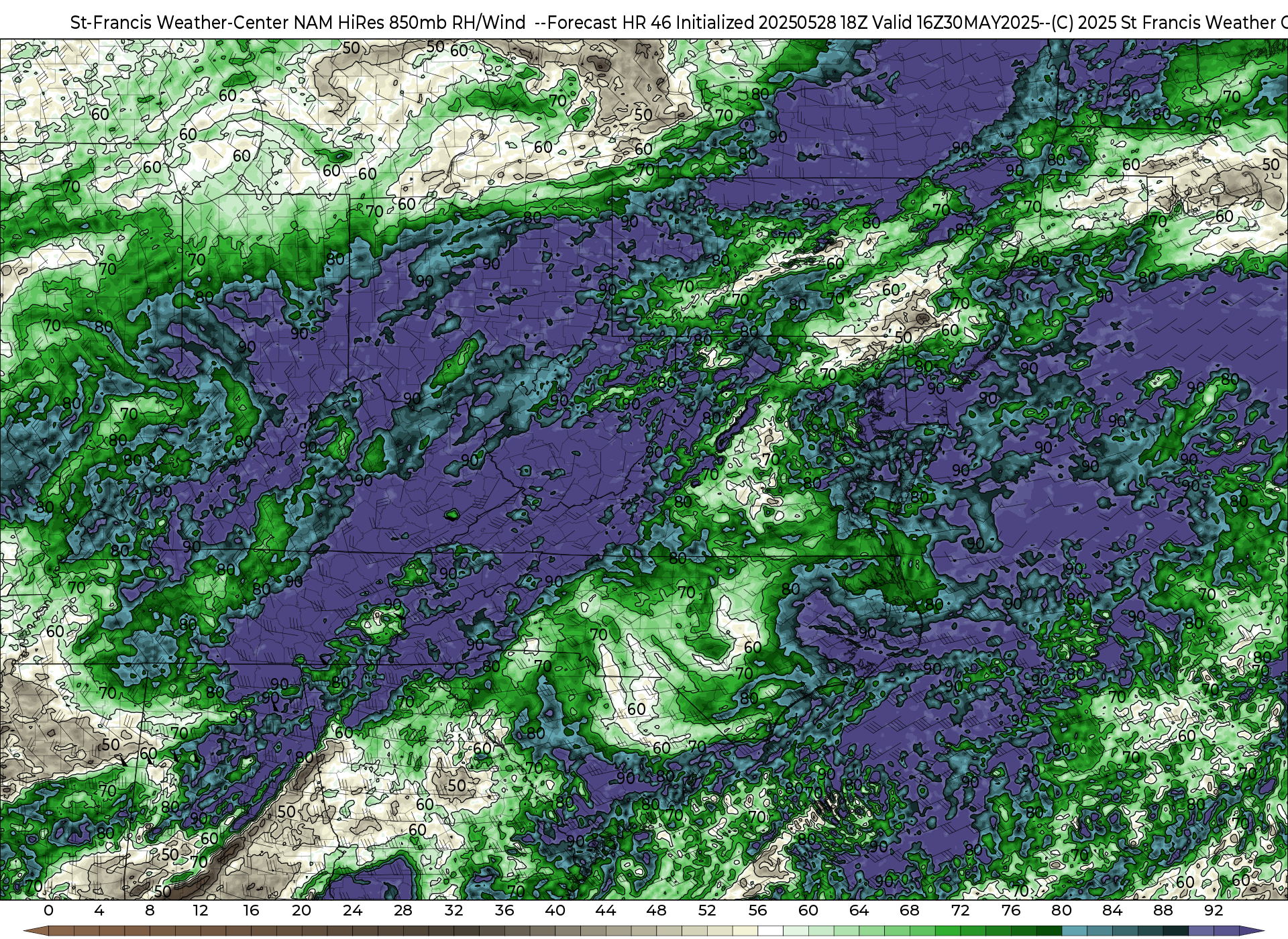This screenshot has width=1288, height=939.
Task: Click the color scale label '88'
Action: coord(1163,910)
